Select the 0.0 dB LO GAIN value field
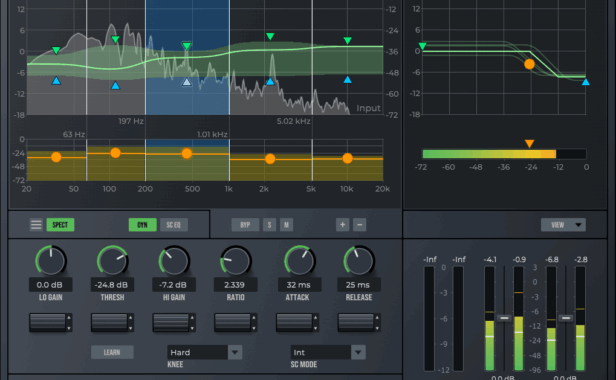Image resolution: width=616 pixels, height=380 pixels. (x=50, y=285)
